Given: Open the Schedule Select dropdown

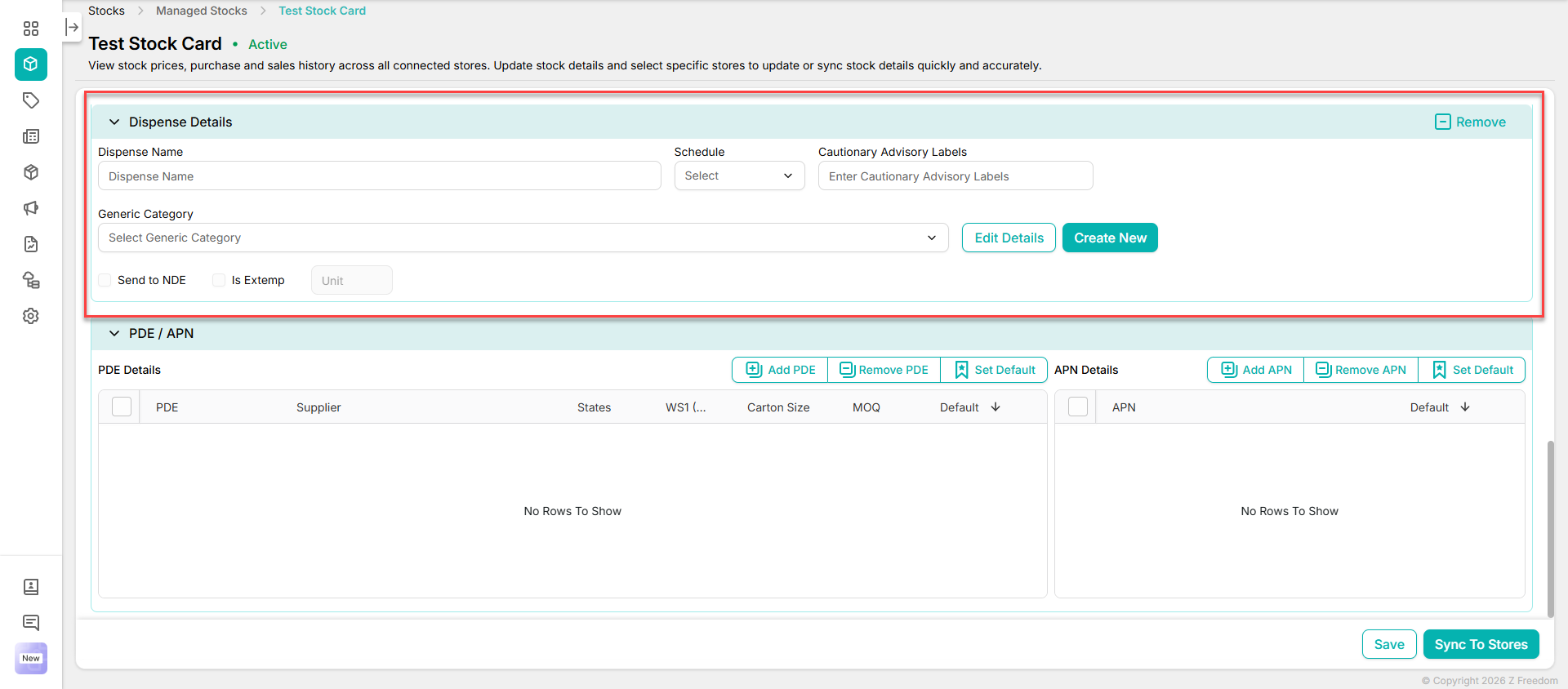Looking at the screenshot, I should pyautogui.click(x=740, y=176).
